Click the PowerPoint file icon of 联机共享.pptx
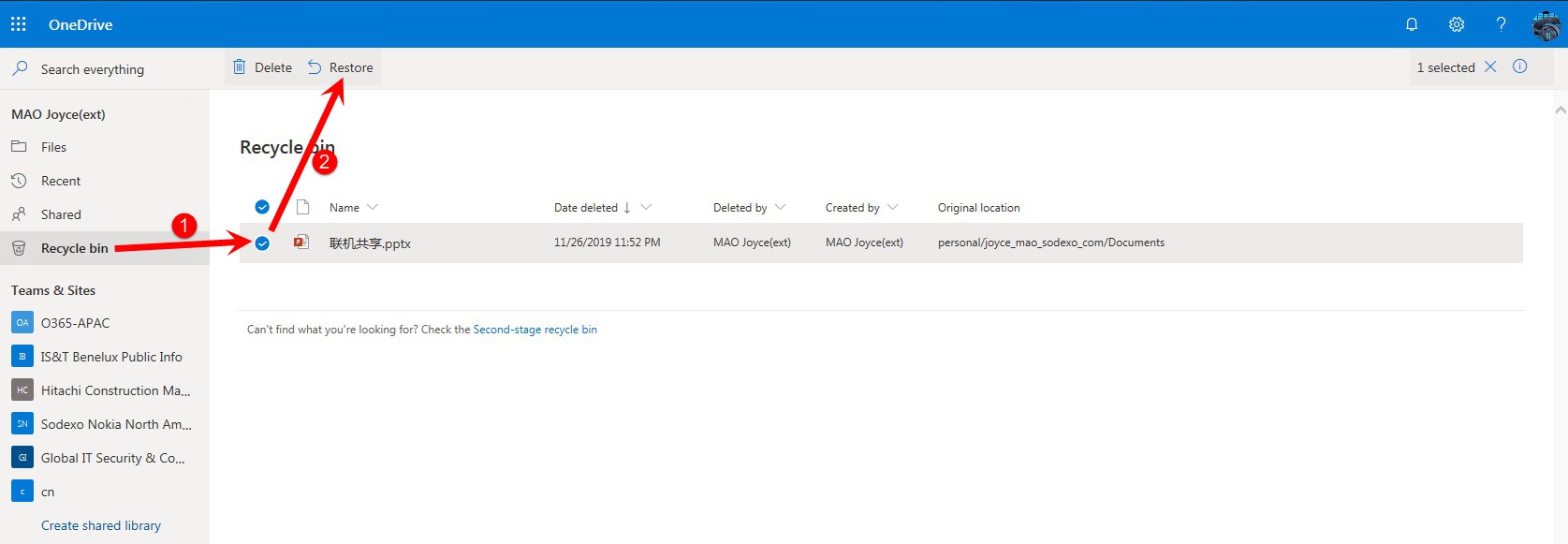The height and width of the screenshot is (544, 1568). (301, 243)
